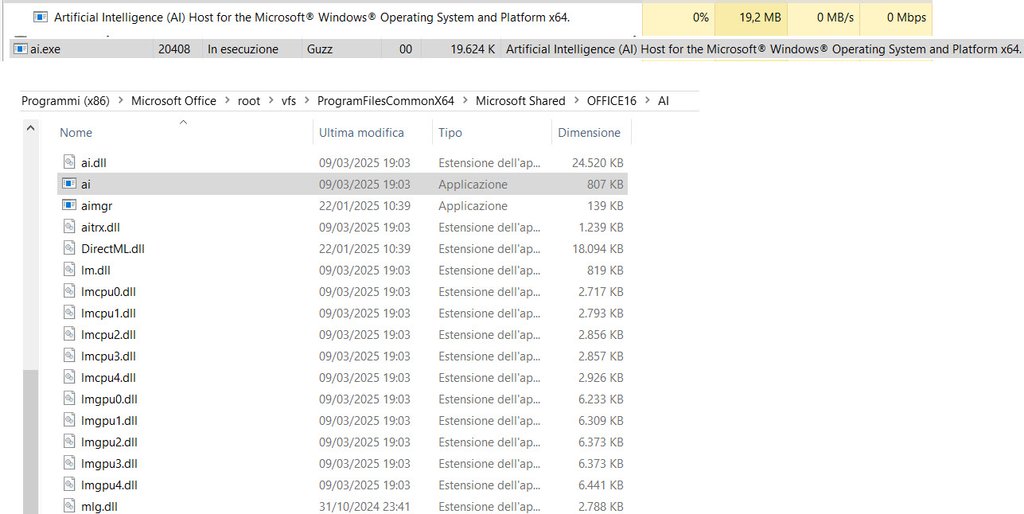The height and width of the screenshot is (514, 1024).
Task: Select file name lmgpu4.dll
Action: pos(109,485)
